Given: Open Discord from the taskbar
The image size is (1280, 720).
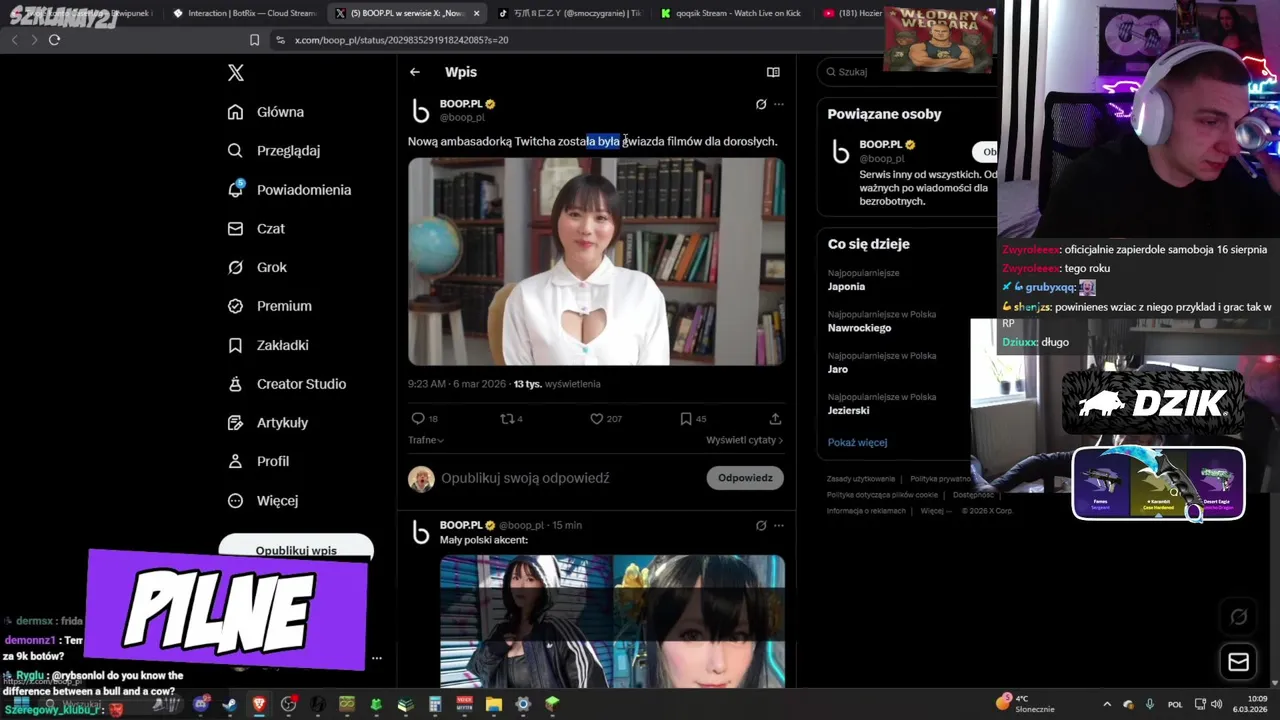Looking at the screenshot, I should coord(201,705).
